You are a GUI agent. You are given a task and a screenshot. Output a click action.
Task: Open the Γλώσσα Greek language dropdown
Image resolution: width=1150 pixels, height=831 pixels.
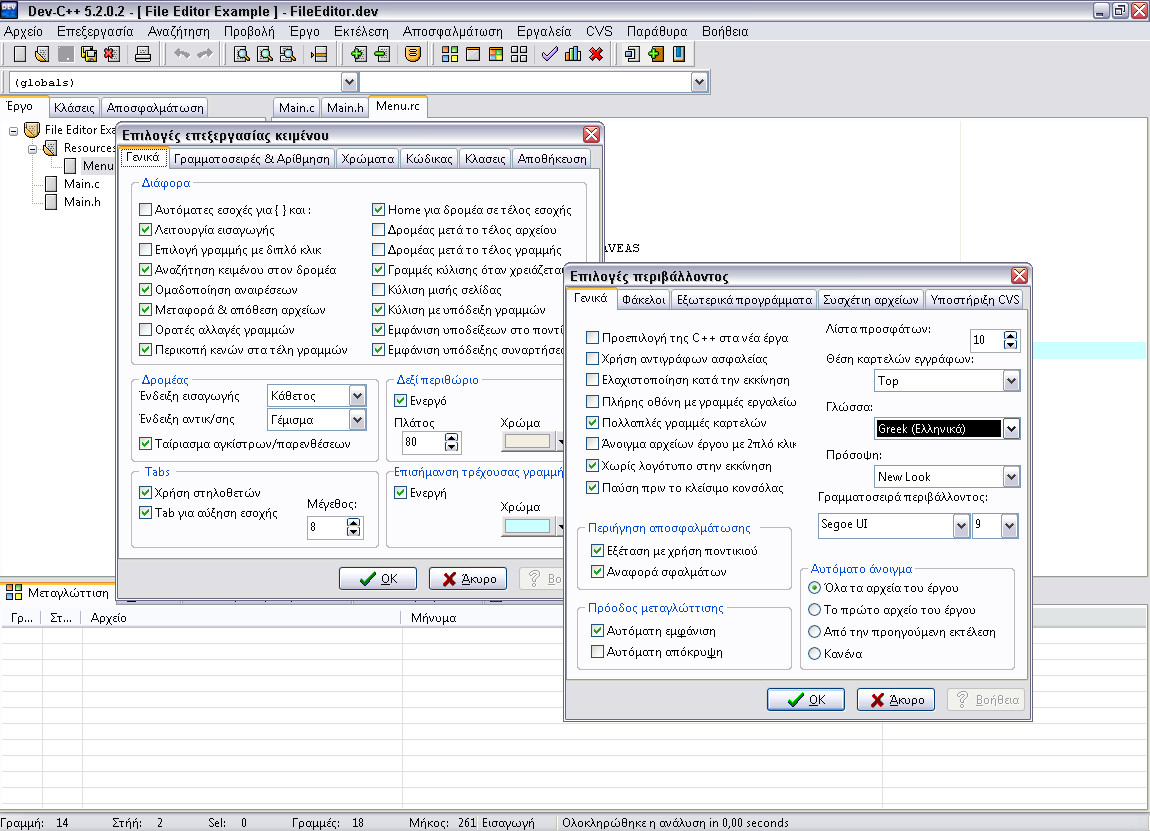pyautogui.click(x=1011, y=429)
